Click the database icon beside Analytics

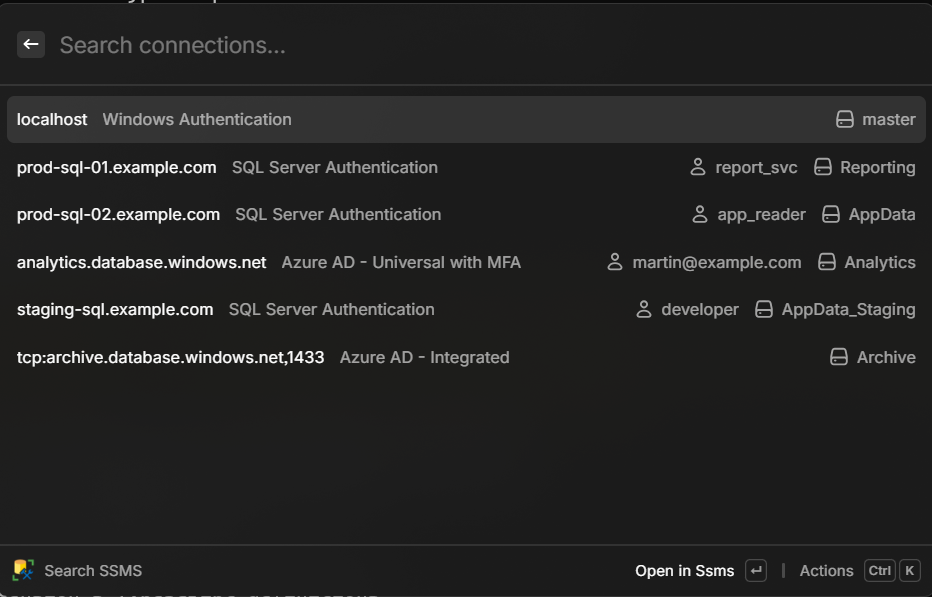[827, 262]
